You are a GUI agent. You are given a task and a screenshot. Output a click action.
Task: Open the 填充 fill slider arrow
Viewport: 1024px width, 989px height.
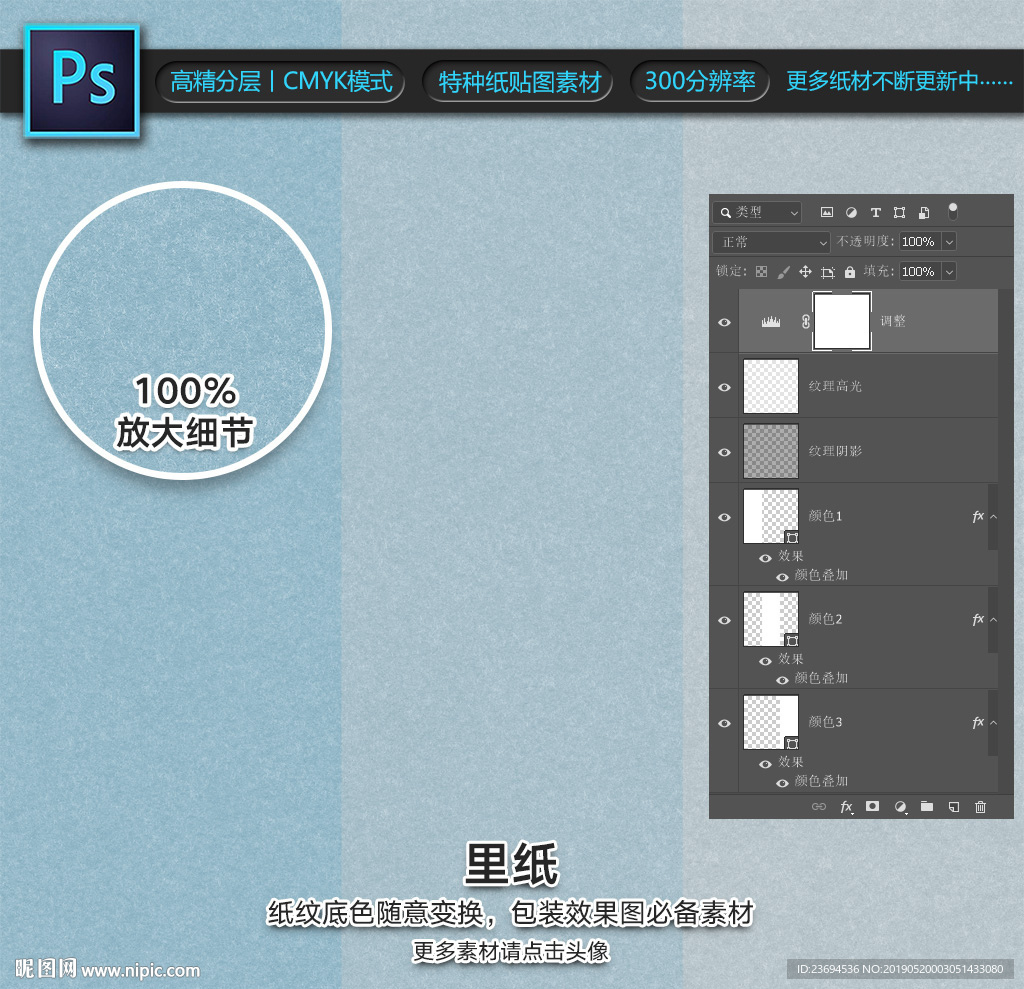(x=950, y=272)
